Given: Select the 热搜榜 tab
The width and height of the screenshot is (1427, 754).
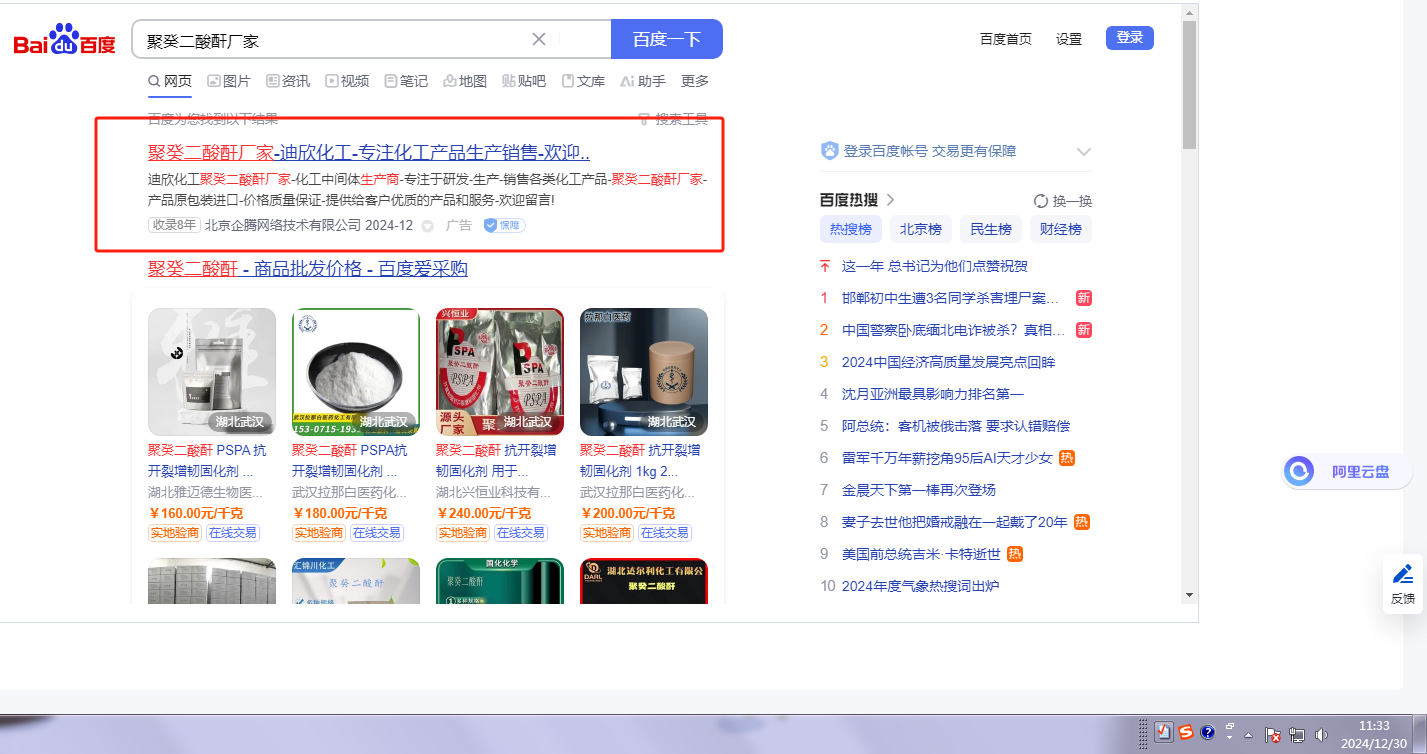Looking at the screenshot, I should (851, 229).
